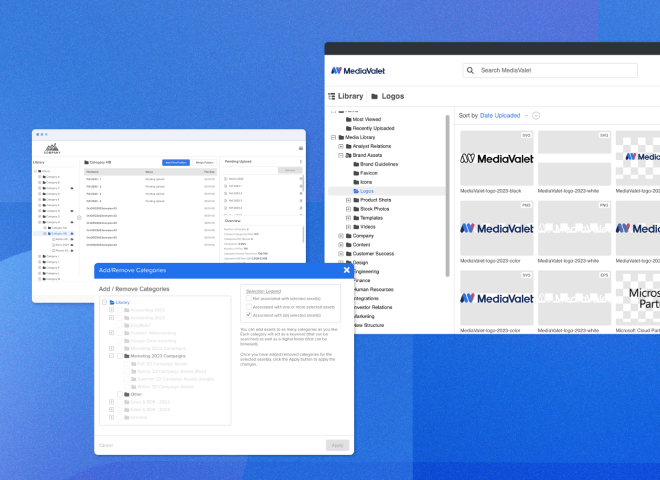
Task: Select Customer Success in the tree
Action: [373, 254]
